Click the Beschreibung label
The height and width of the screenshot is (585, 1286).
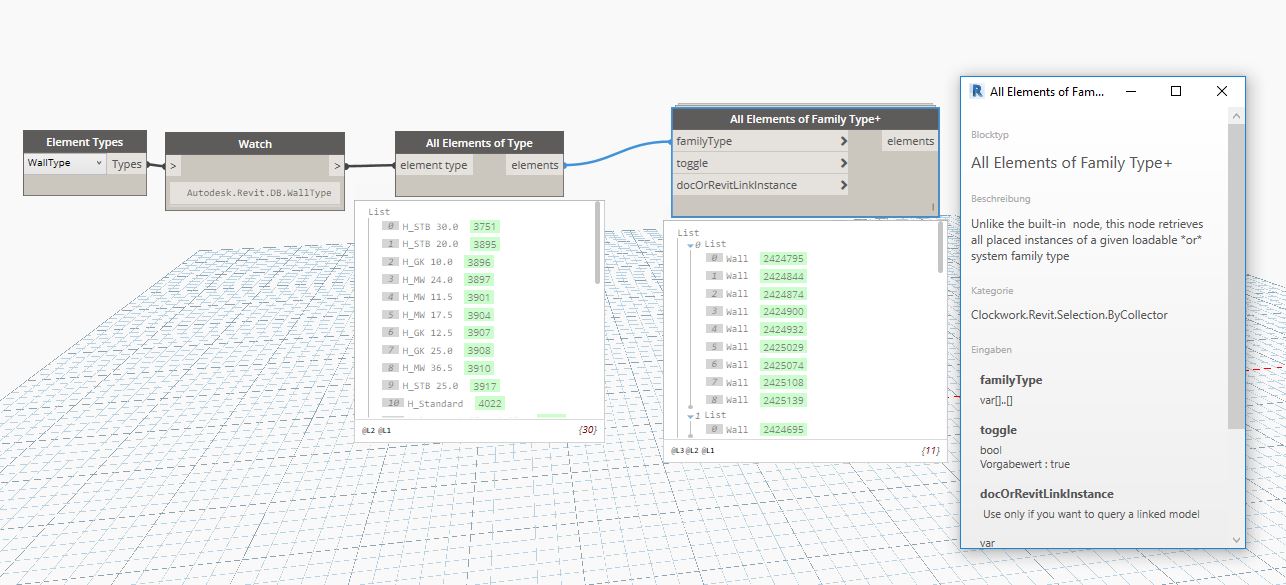(x=1000, y=199)
